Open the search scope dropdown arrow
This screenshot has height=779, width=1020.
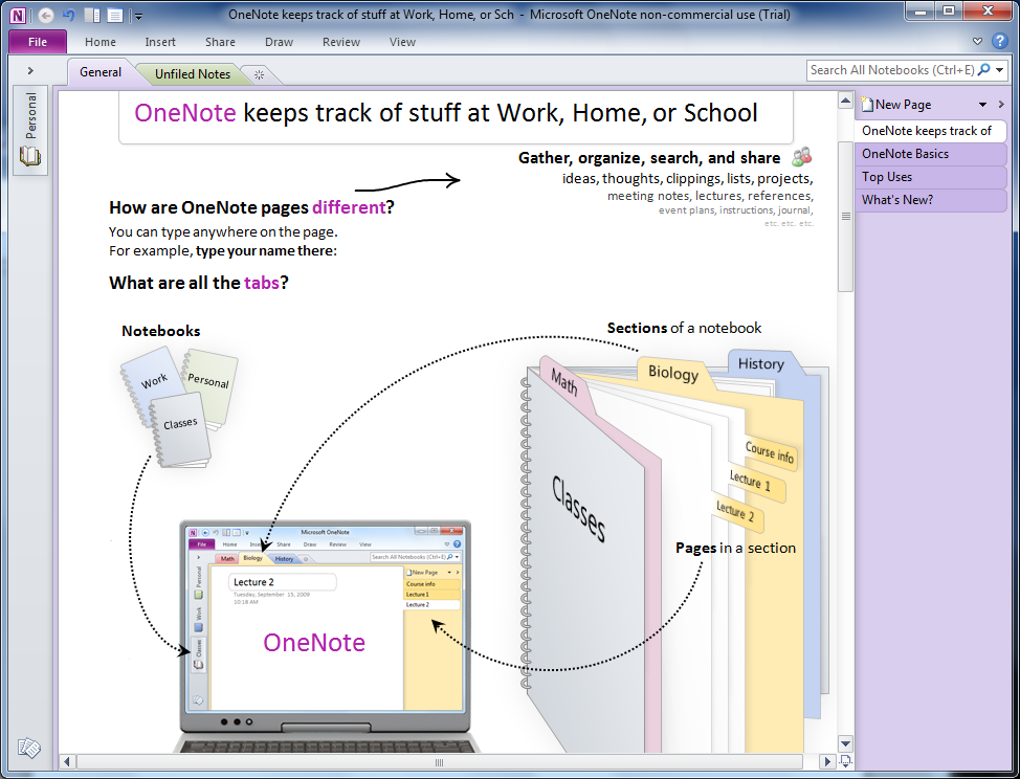tap(999, 70)
